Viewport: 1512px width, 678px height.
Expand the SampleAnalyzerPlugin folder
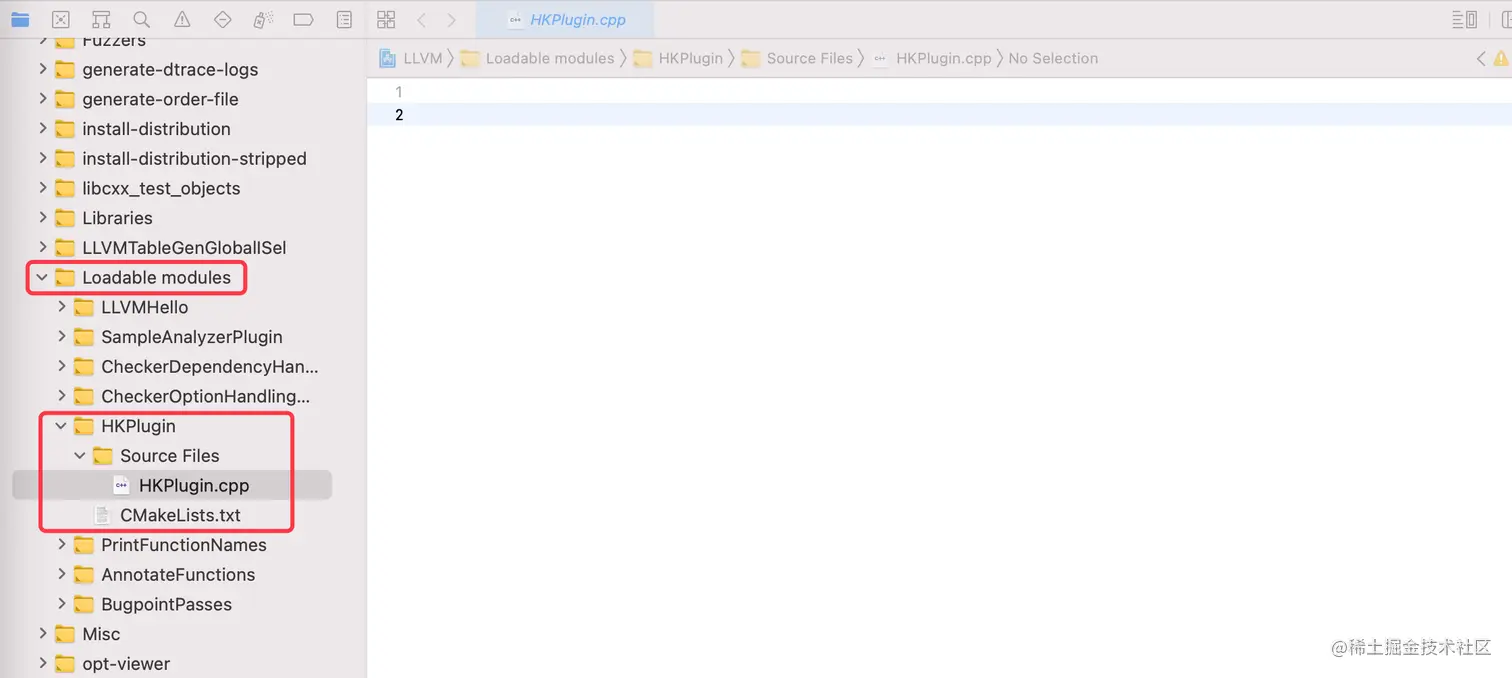[x=61, y=337]
